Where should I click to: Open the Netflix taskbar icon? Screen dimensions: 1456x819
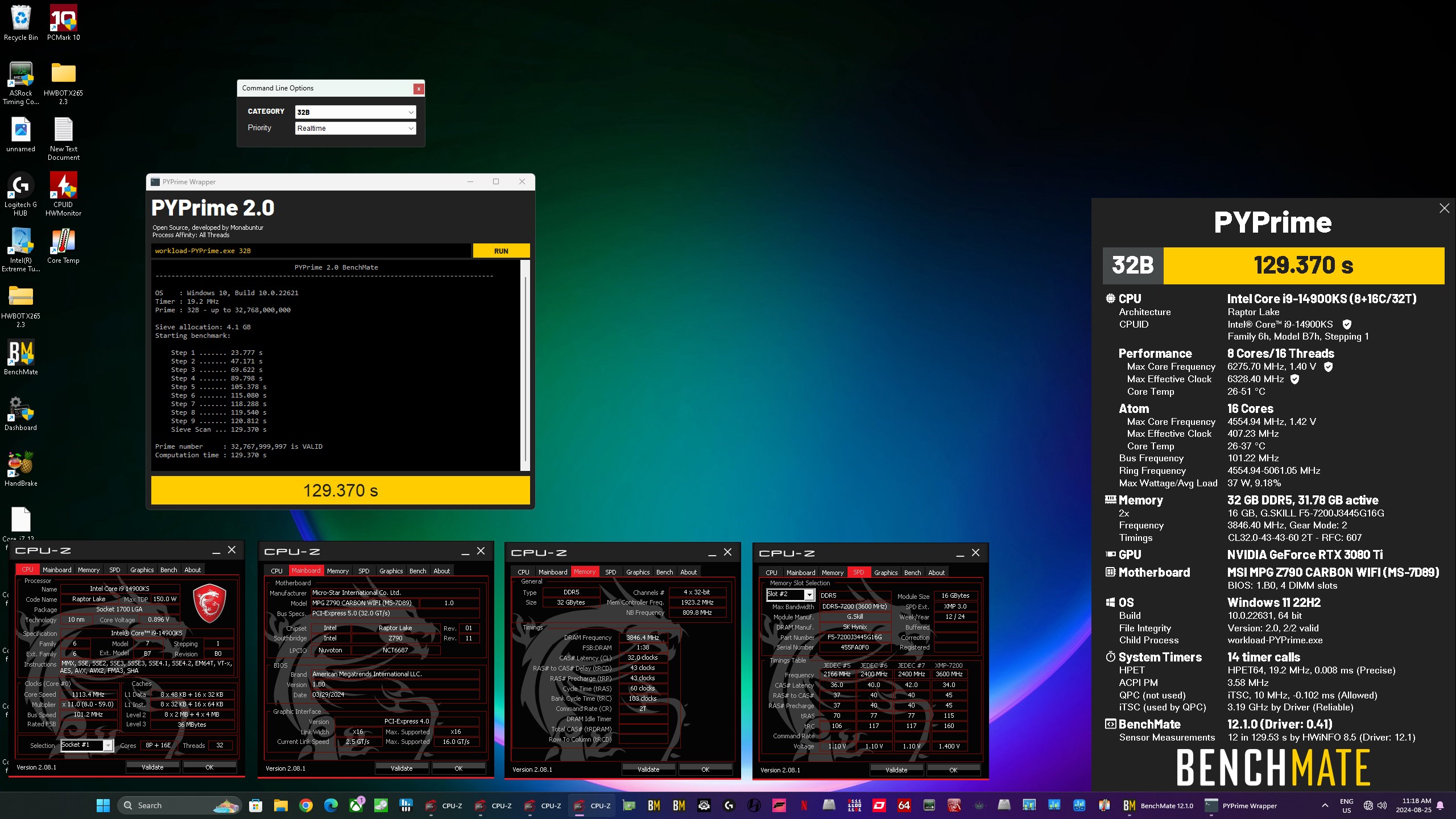pyautogui.click(x=804, y=805)
